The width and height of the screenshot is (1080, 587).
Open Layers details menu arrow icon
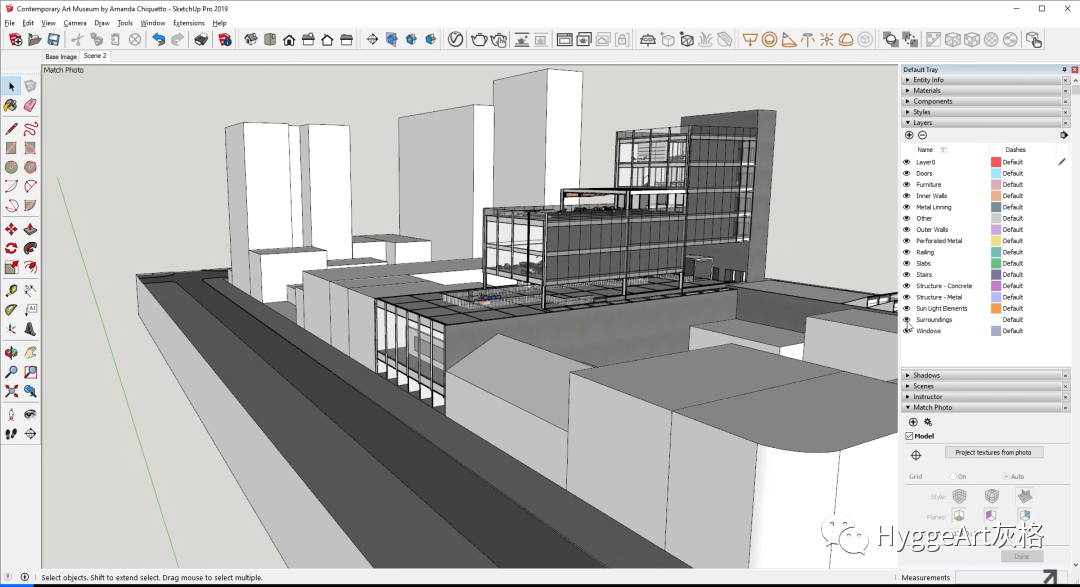pyautogui.click(x=1063, y=135)
